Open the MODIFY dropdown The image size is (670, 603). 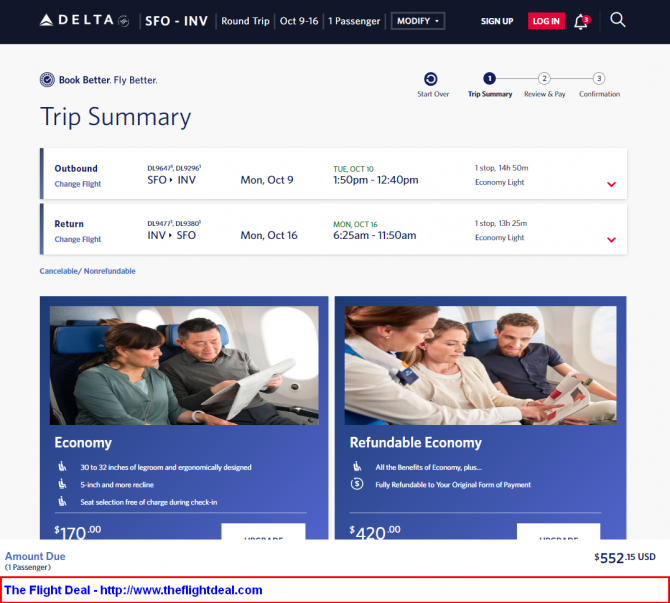click(x=418, y=21)
